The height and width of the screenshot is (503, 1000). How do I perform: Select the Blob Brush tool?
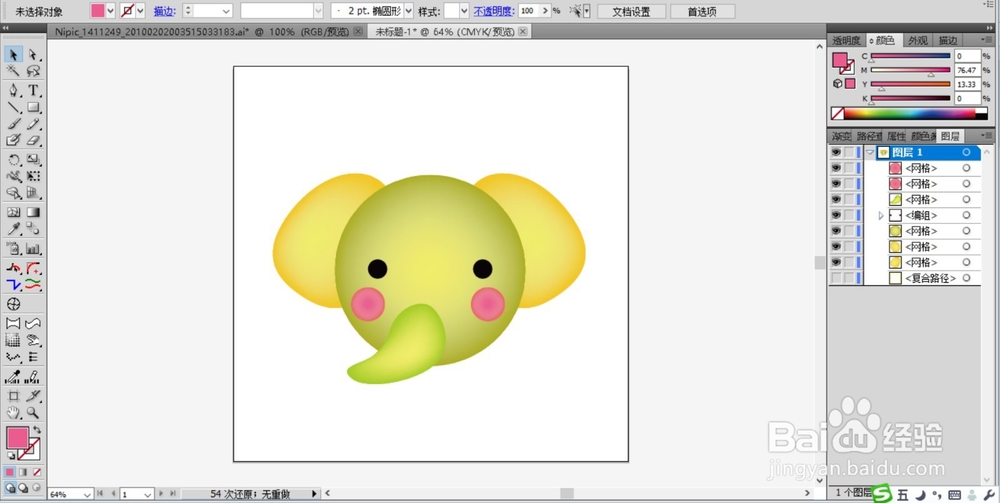(x=13, y=140)
